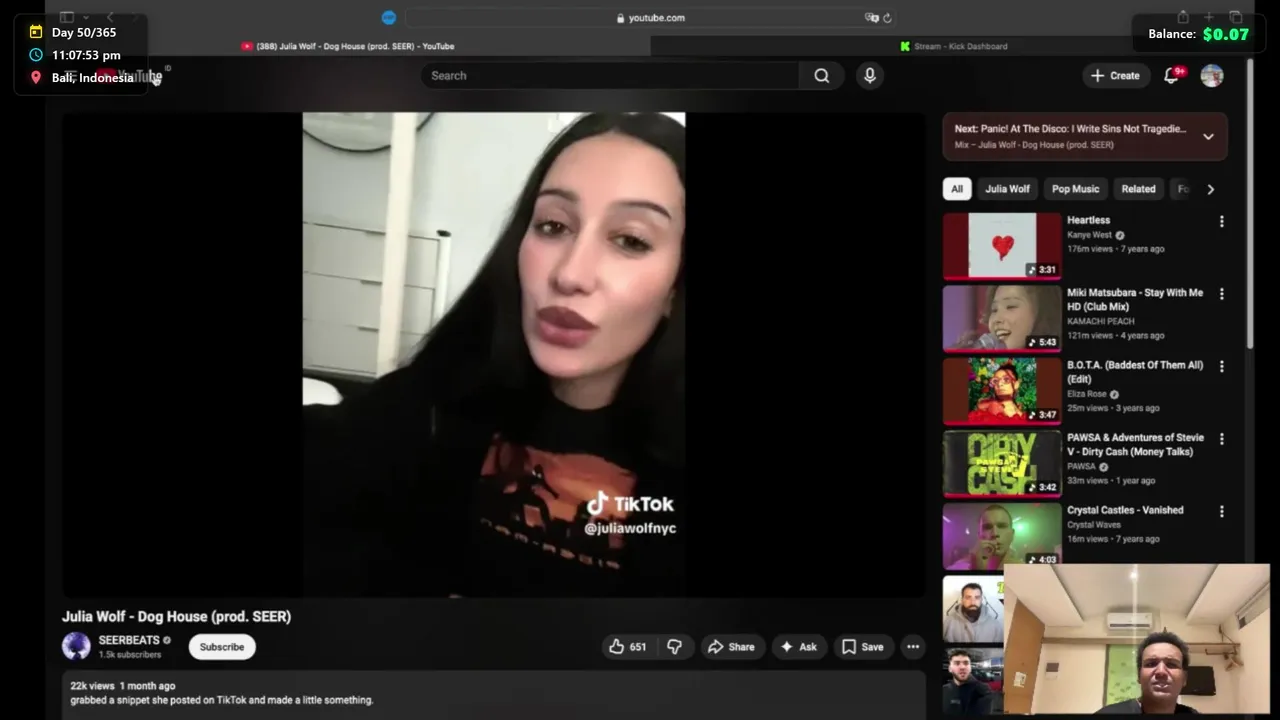Select the Julia Wolf filter chip
The height and width of the screenshot is (720, 1280).
point(1007,189)
